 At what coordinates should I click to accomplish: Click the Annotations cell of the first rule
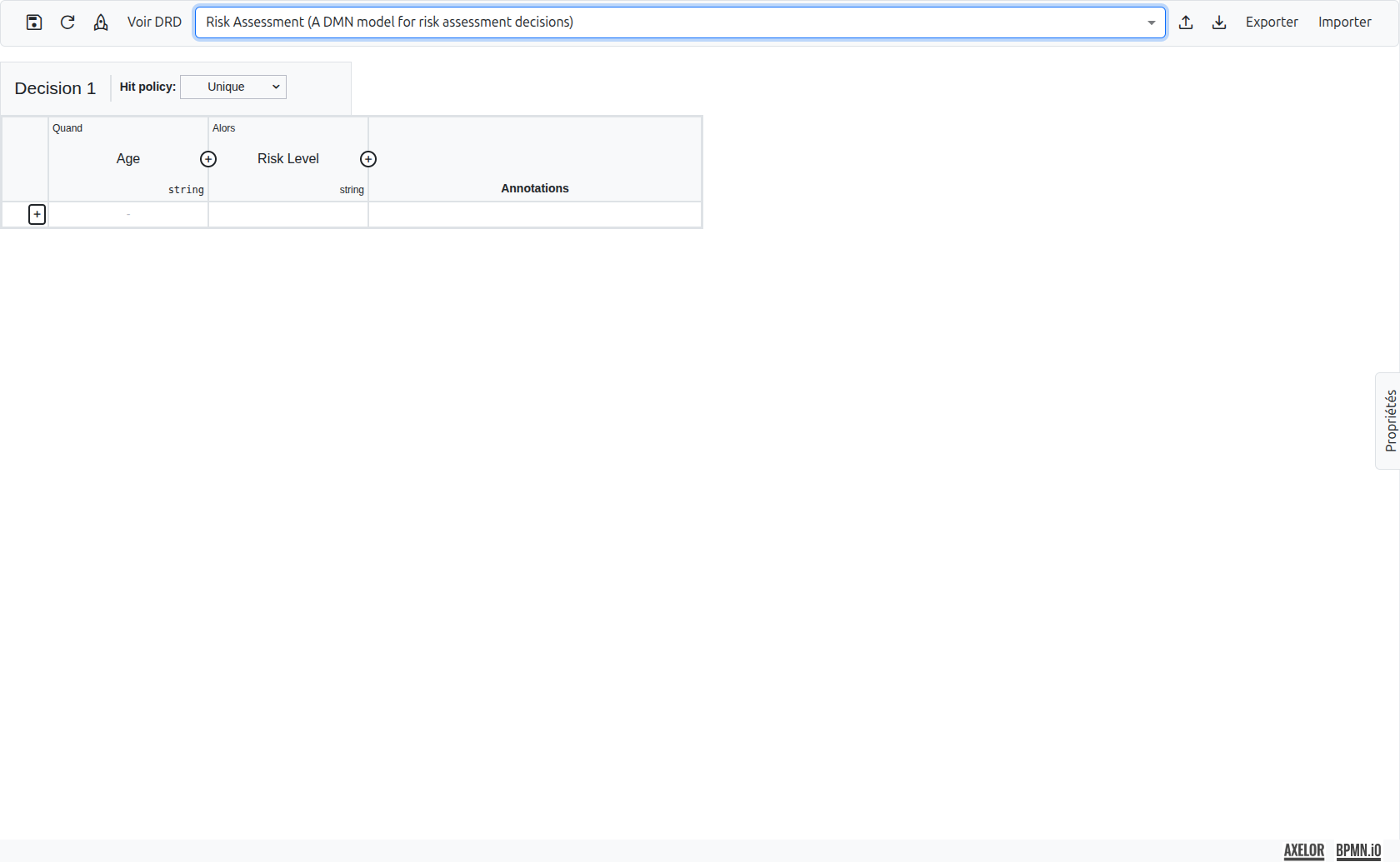click(x=534, y=214)
